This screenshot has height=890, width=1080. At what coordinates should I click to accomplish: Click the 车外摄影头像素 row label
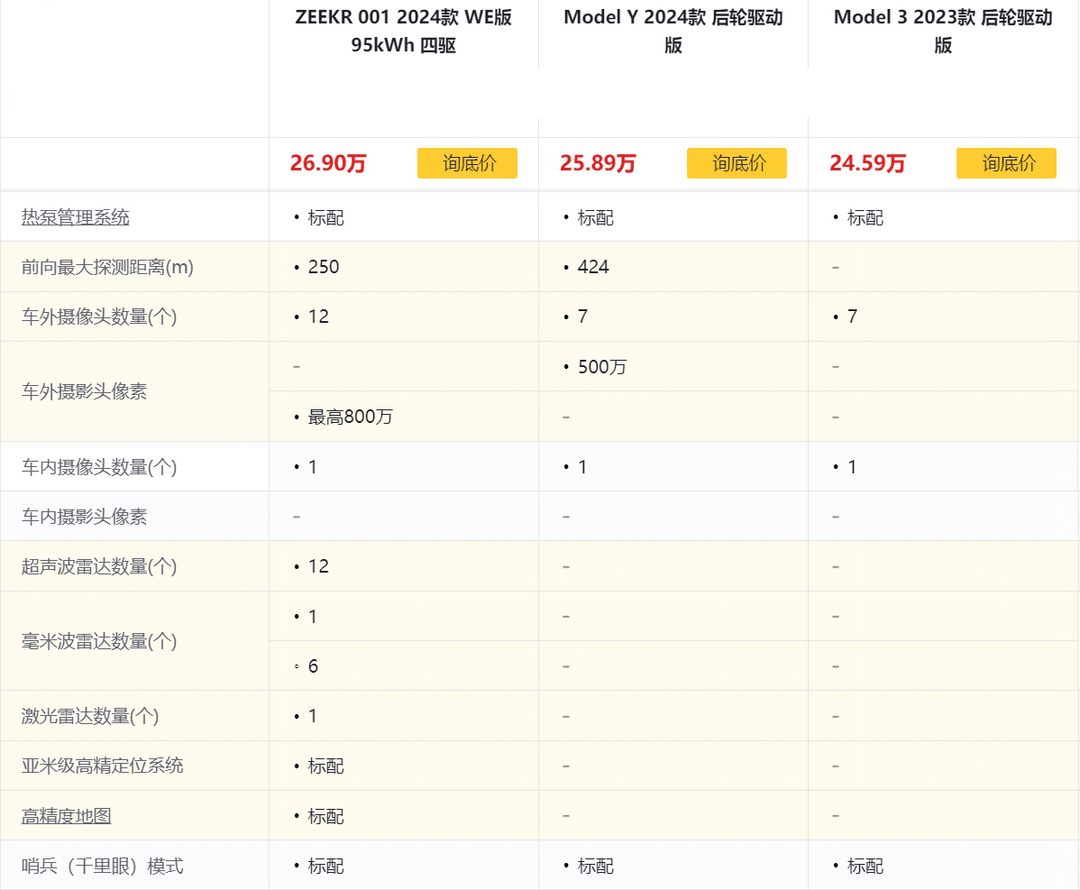coord(84,392)
